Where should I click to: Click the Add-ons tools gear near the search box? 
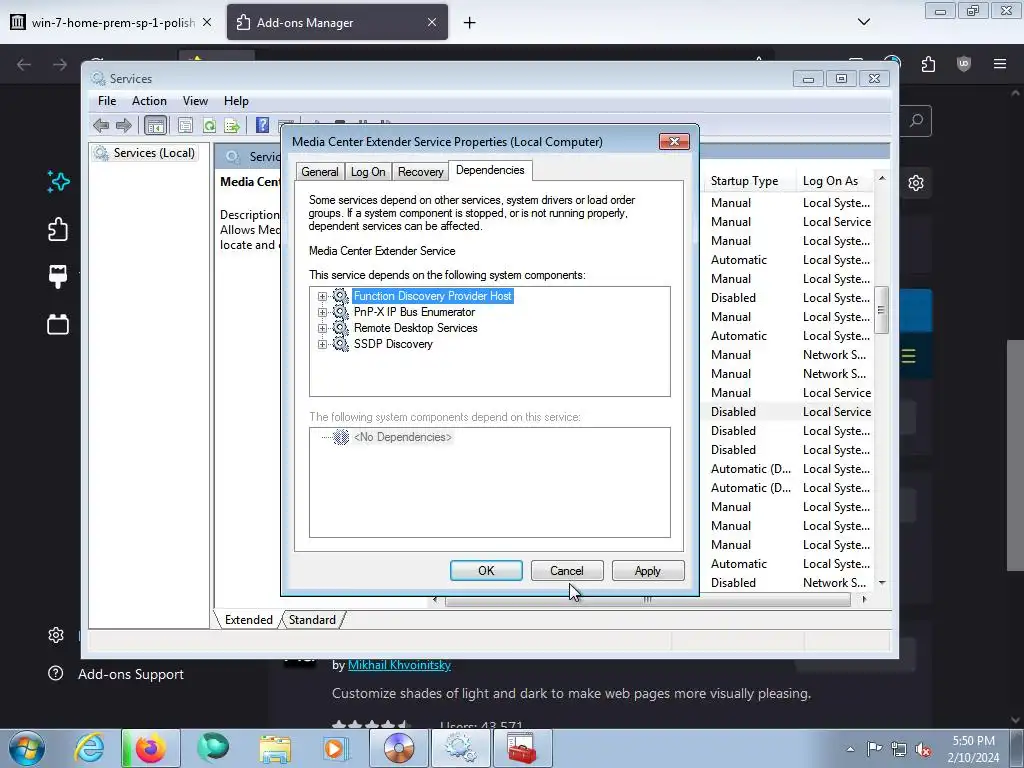click(916, 183)
